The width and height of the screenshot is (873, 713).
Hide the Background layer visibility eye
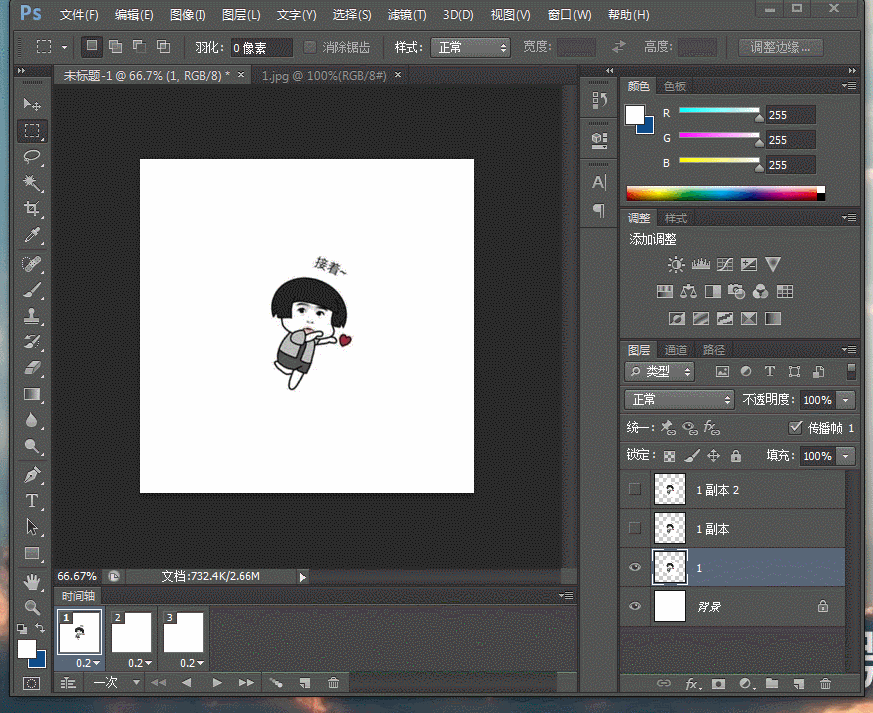pos(634,606)
